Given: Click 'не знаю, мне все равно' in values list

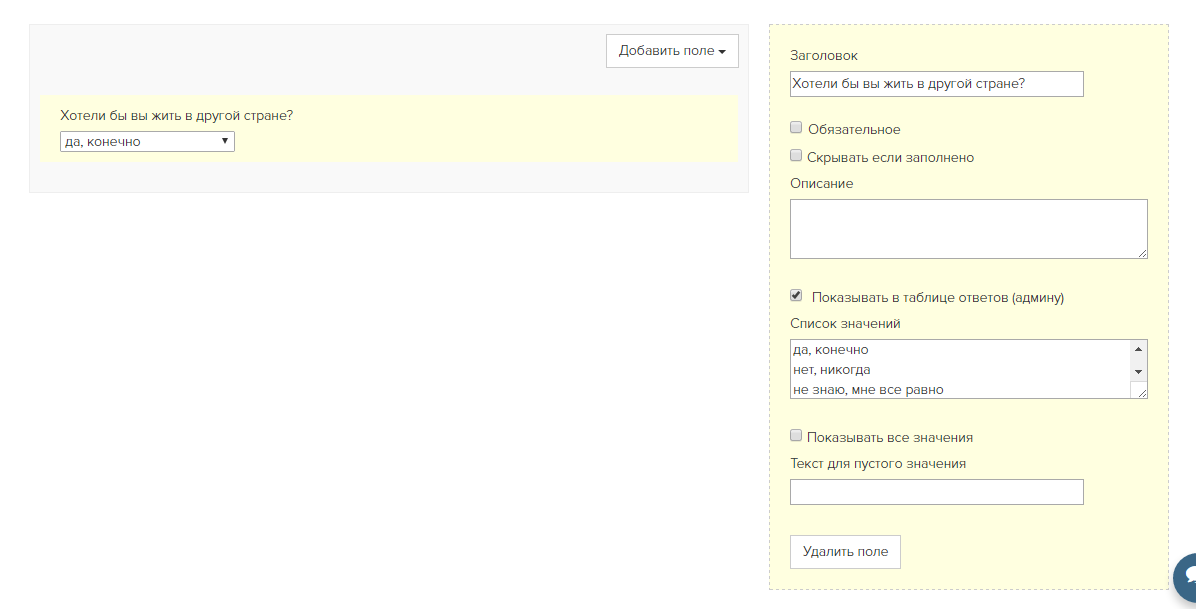Looking at the screenshot, I should [869, 390].
